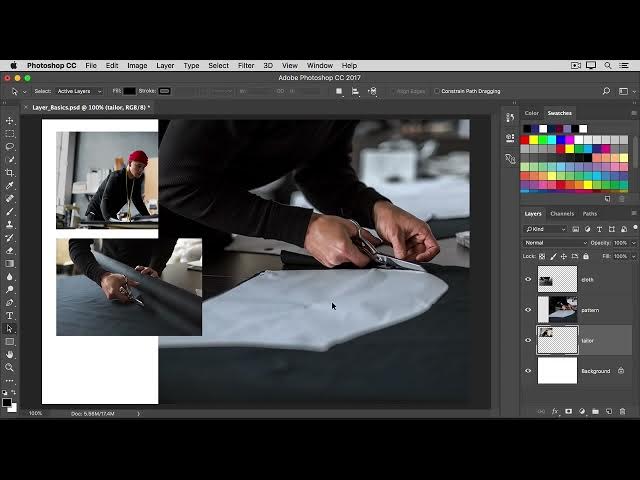Switch to the Channels tab
Viewport: 640px width, 480px height.
point(562,213)
